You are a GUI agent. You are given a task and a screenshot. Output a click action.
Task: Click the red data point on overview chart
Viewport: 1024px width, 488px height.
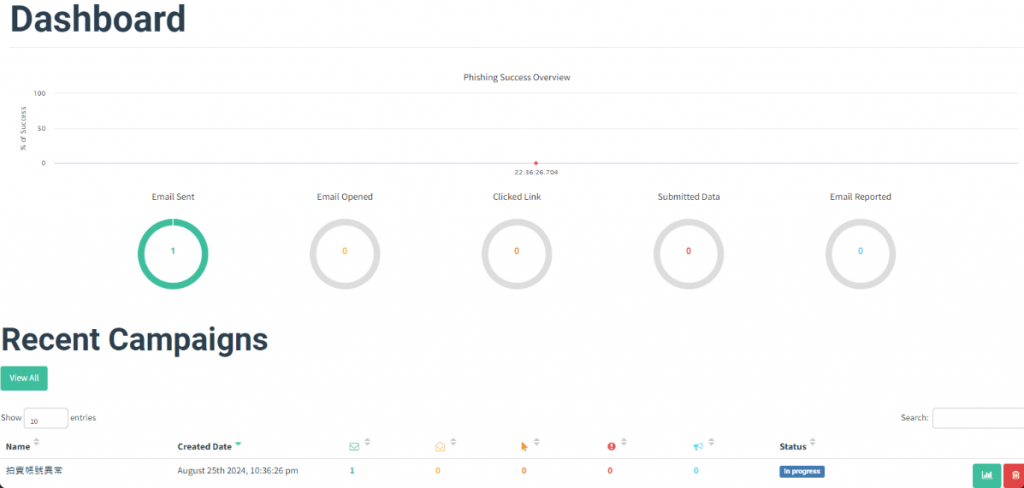(x=536, y=163)
